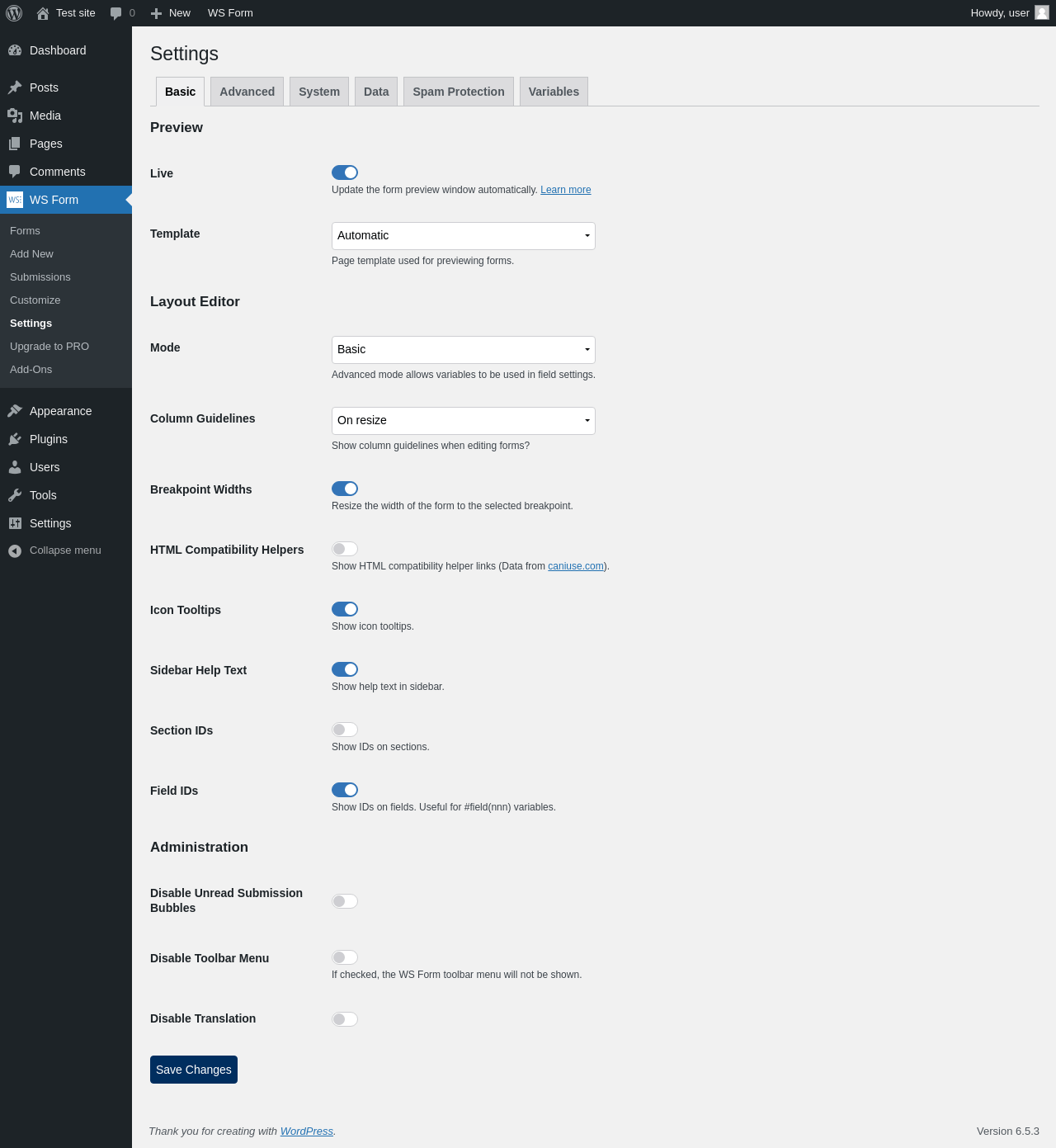Click the Dashboard gauge icon

coord(15,50)
